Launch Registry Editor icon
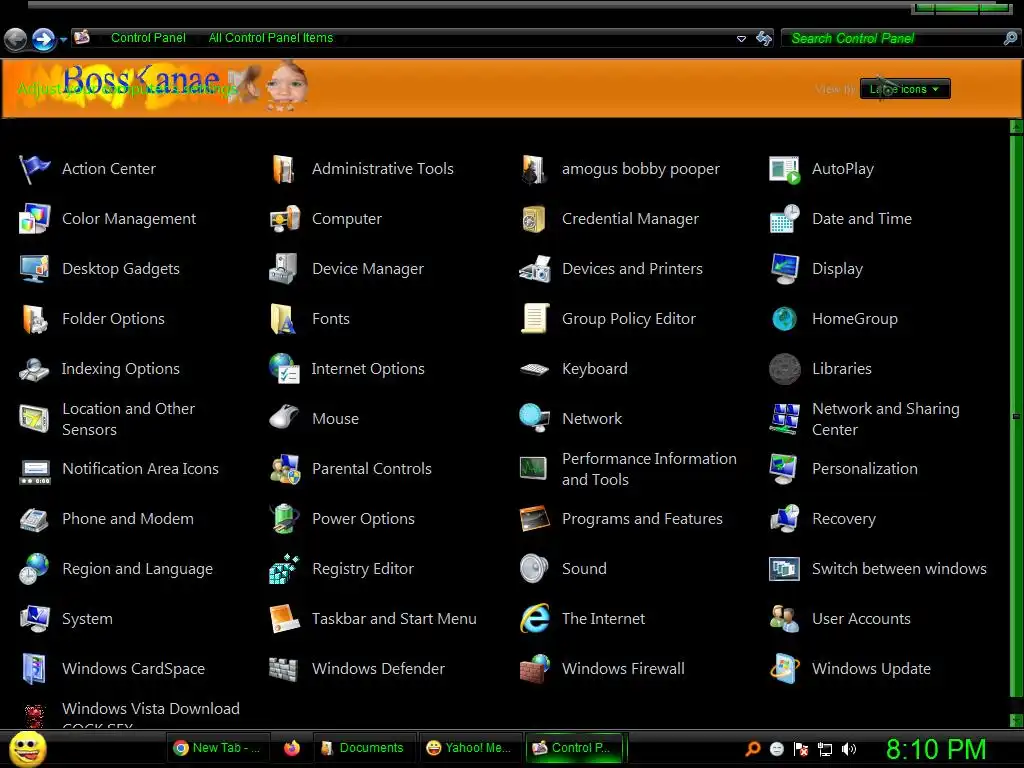This screenshot has width=1024, height=768. (x=284, y=569)
